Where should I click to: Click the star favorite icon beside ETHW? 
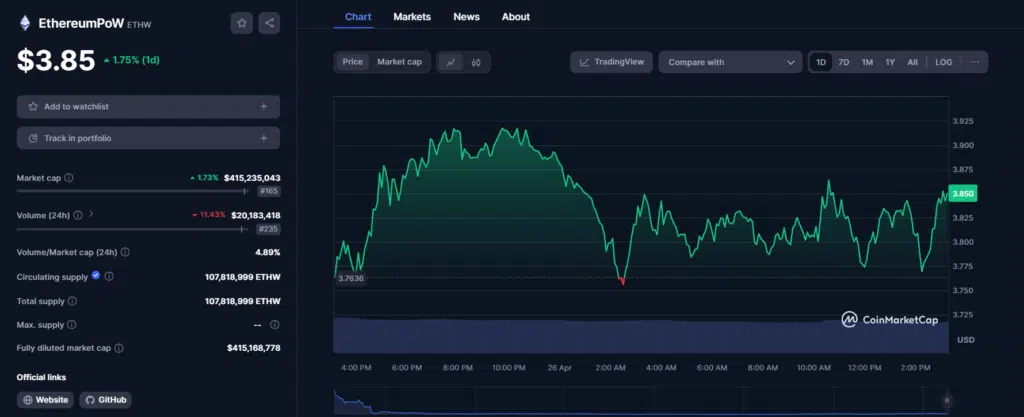click(x=242, y=22)
